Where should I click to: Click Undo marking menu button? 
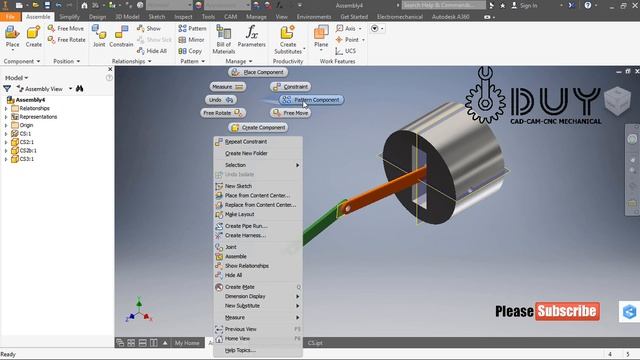(221, 100)
